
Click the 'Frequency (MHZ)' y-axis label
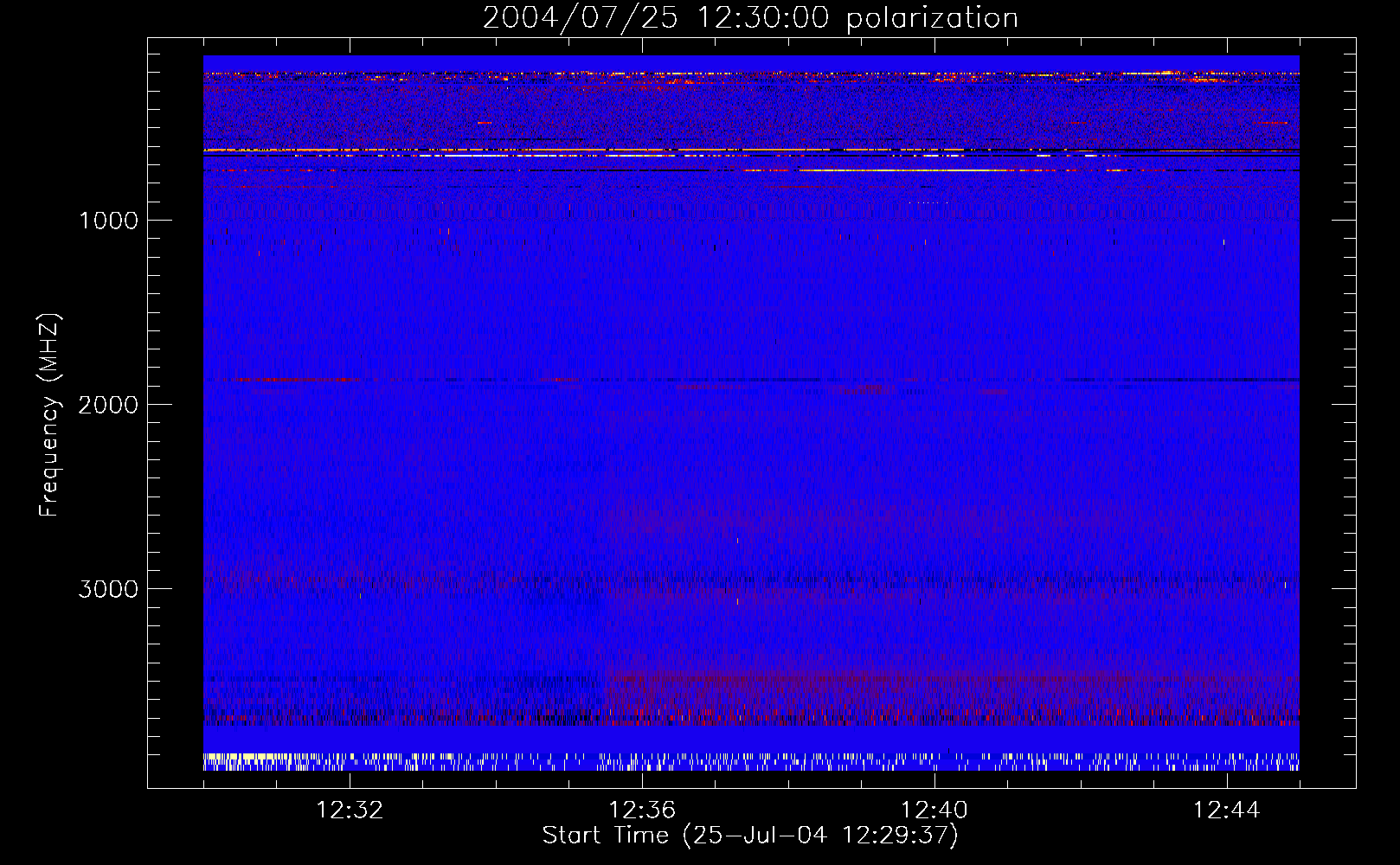[48, 415]
